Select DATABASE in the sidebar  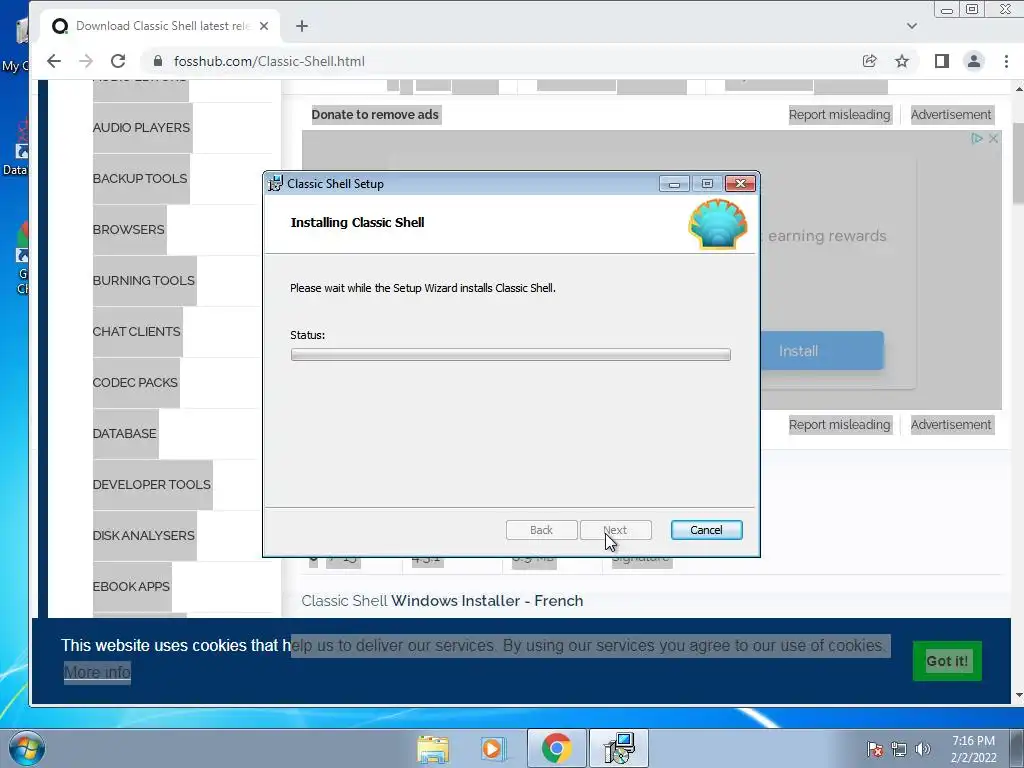(x=125, y=433)
